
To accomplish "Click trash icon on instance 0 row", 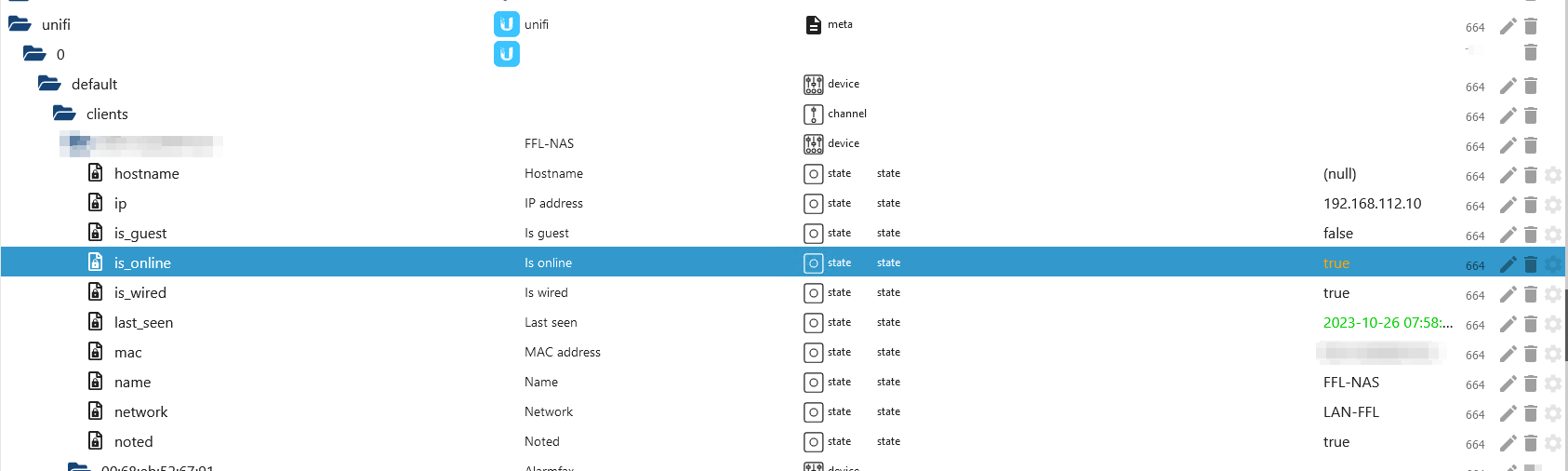I will pos(1531,52).
